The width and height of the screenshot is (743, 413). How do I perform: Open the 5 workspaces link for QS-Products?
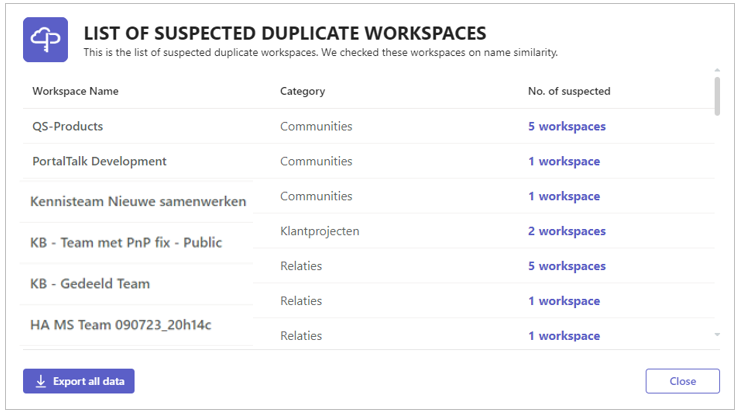(567, 126)
